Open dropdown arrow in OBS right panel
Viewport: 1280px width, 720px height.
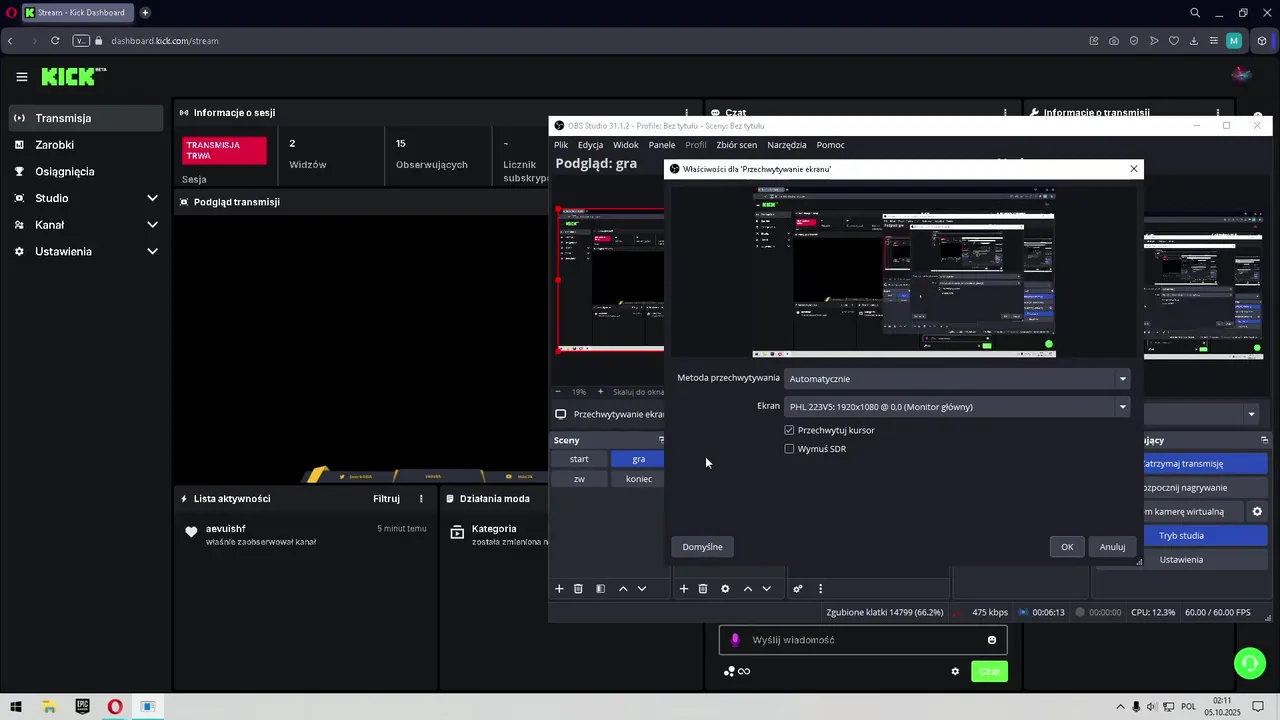1251,414
